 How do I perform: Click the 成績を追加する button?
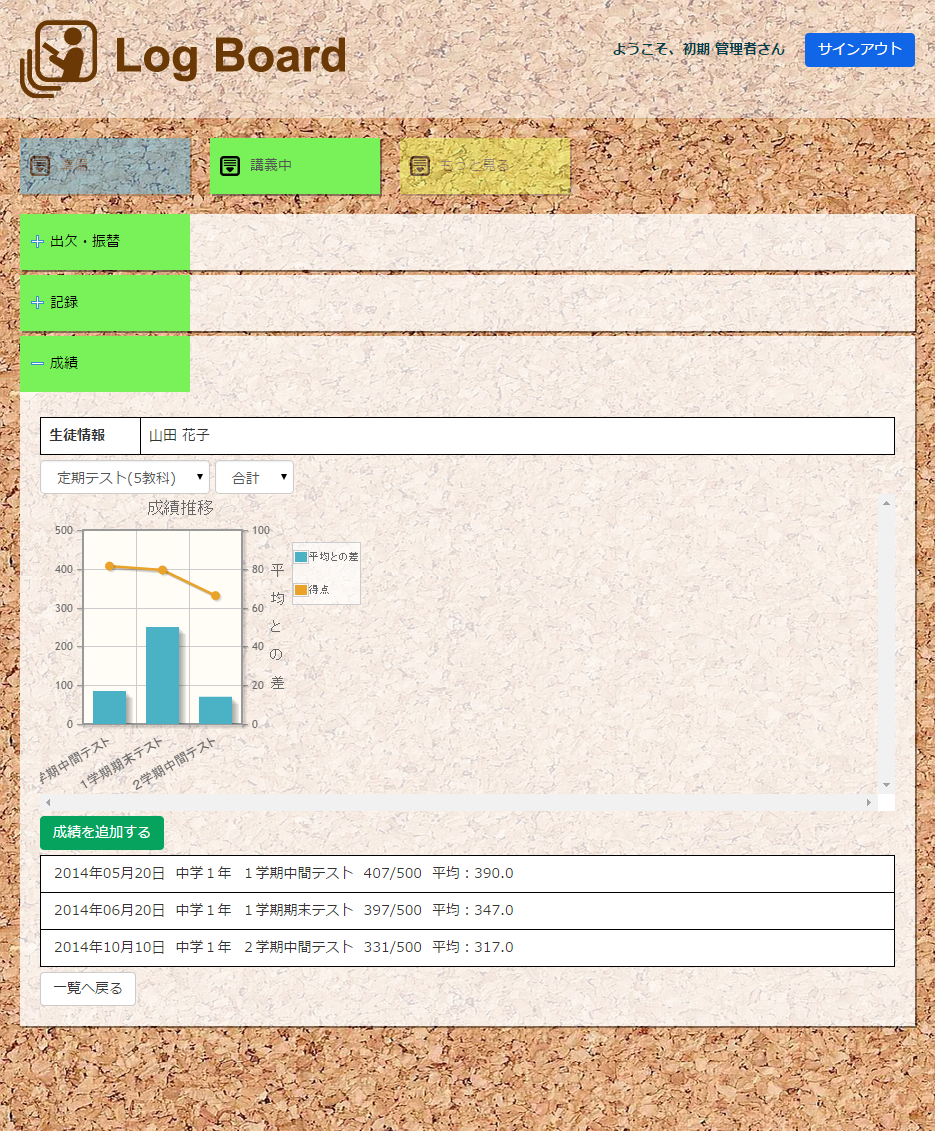(102, 832)
